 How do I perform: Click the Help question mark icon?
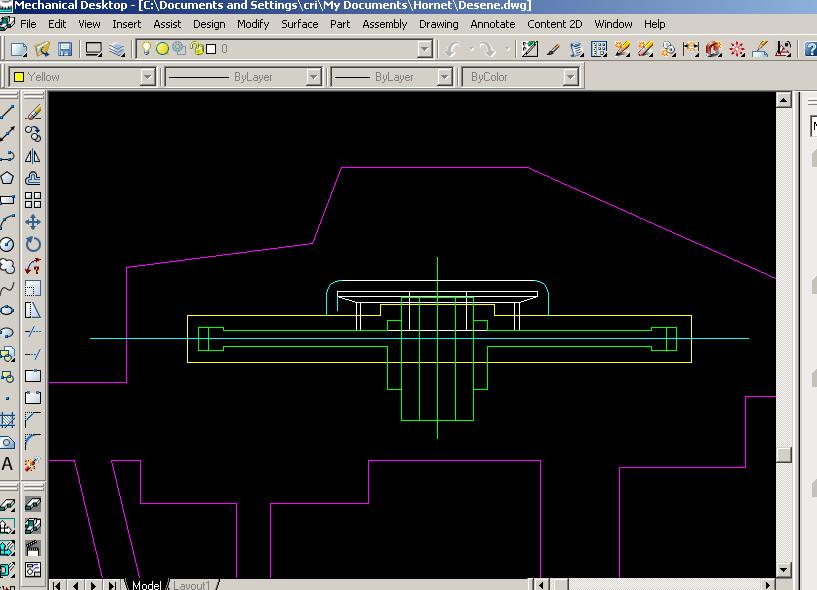click(810, 49)
